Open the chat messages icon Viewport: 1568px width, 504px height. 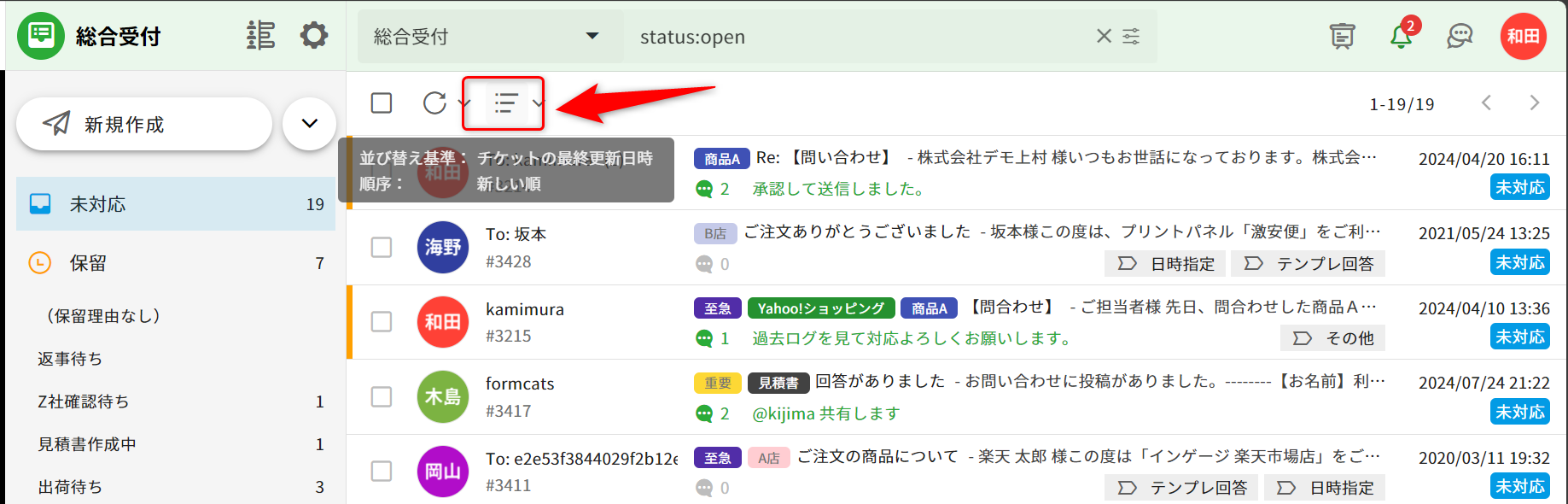pyautogui.click(x=1460, y=36)
